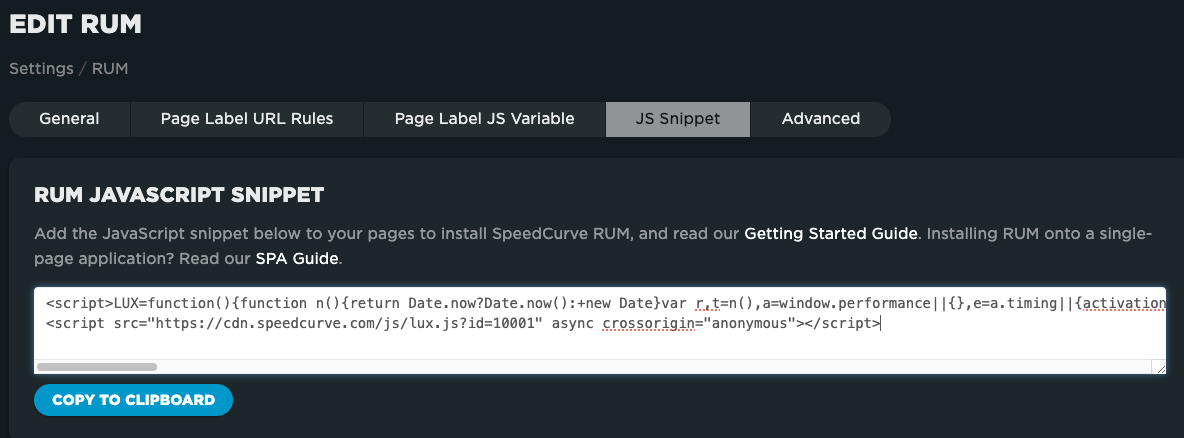Go to the Advanced tab
1184x438 pixels.
[821, 119]
